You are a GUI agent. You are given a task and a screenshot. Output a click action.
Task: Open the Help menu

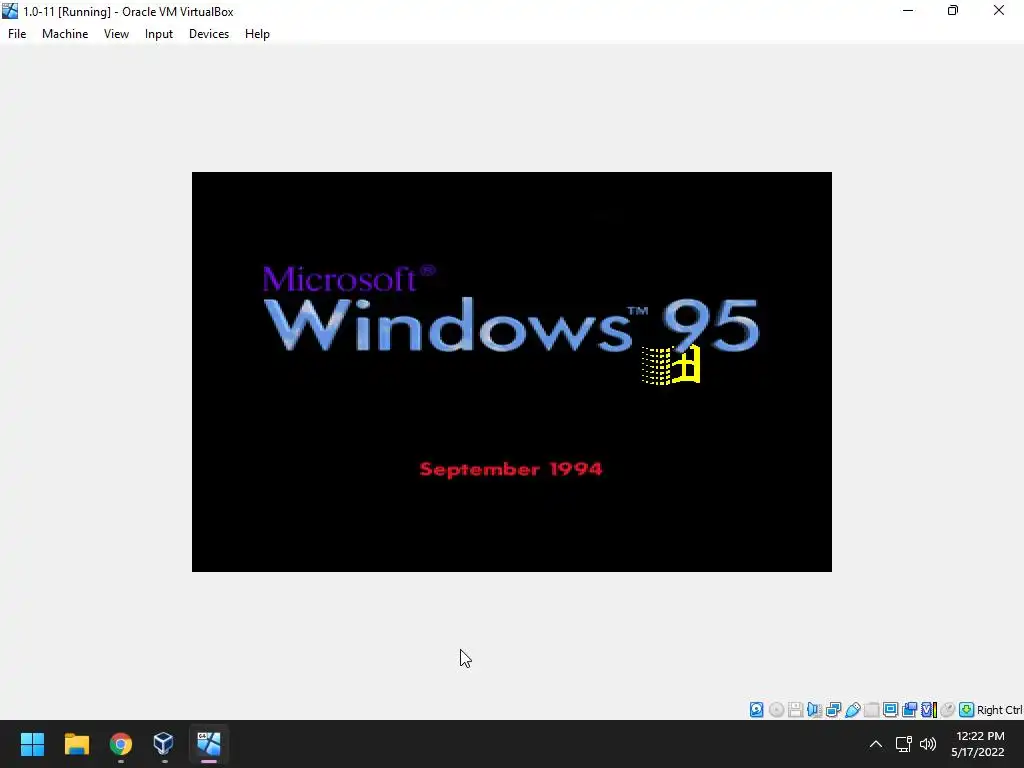[x=257, y=34]
